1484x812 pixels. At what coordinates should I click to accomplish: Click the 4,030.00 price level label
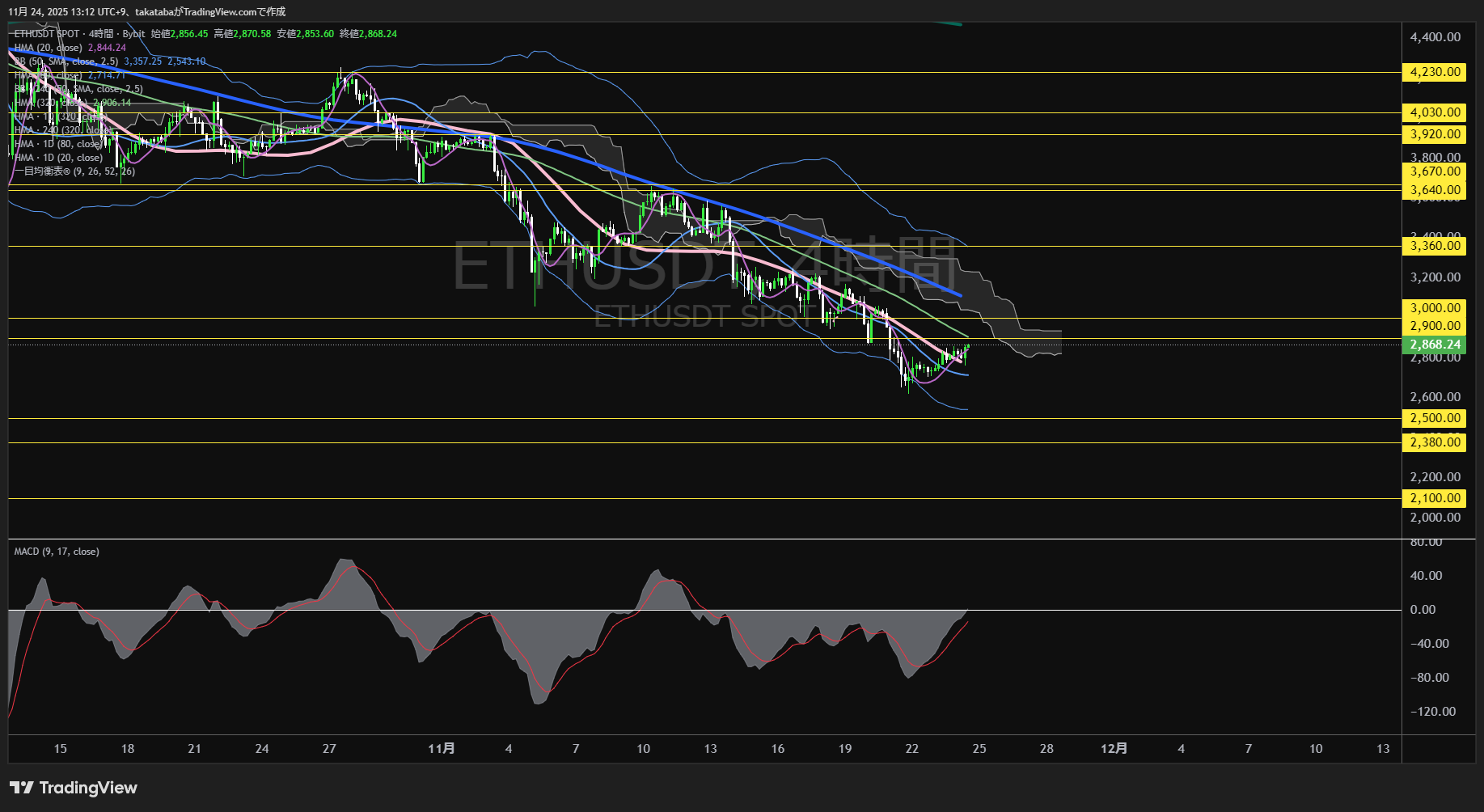(1435, 112)
